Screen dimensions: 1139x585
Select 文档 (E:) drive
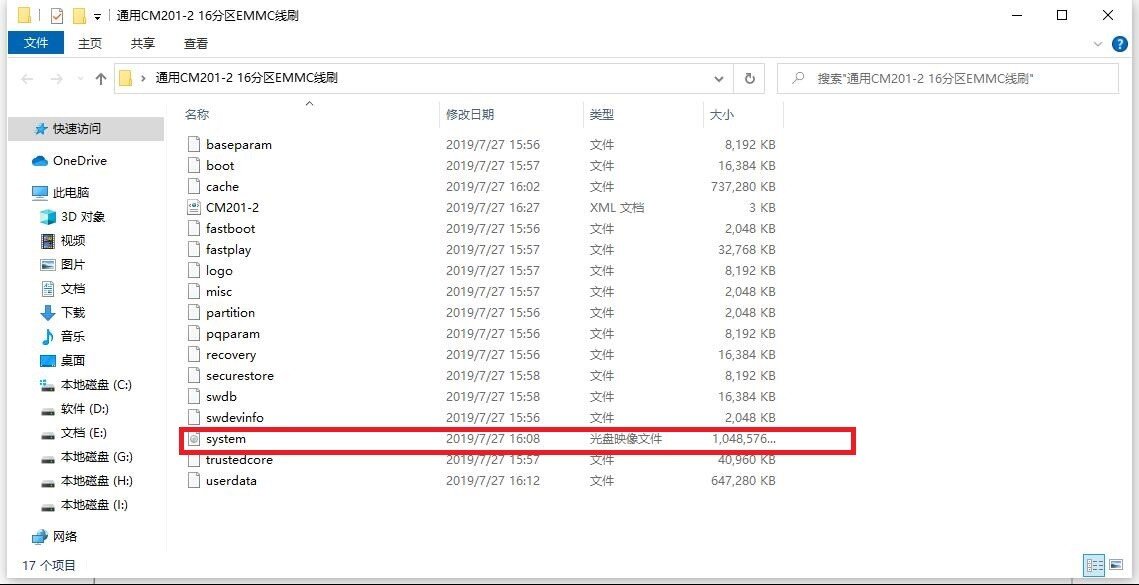(x=84, y=432)
